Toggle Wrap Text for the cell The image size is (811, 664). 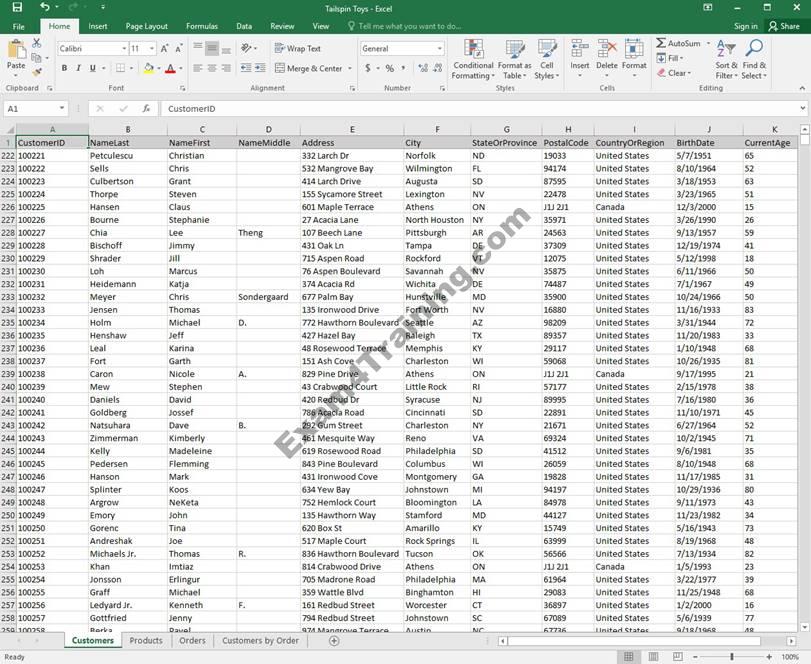298,48
